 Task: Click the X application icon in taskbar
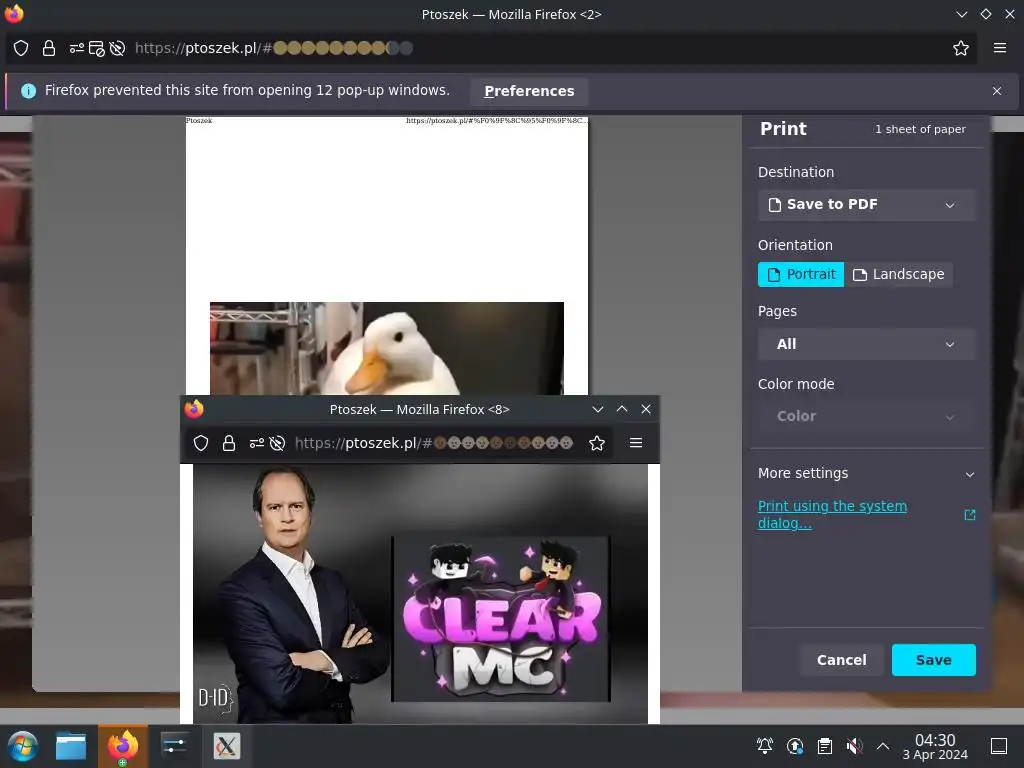point(227,746)
